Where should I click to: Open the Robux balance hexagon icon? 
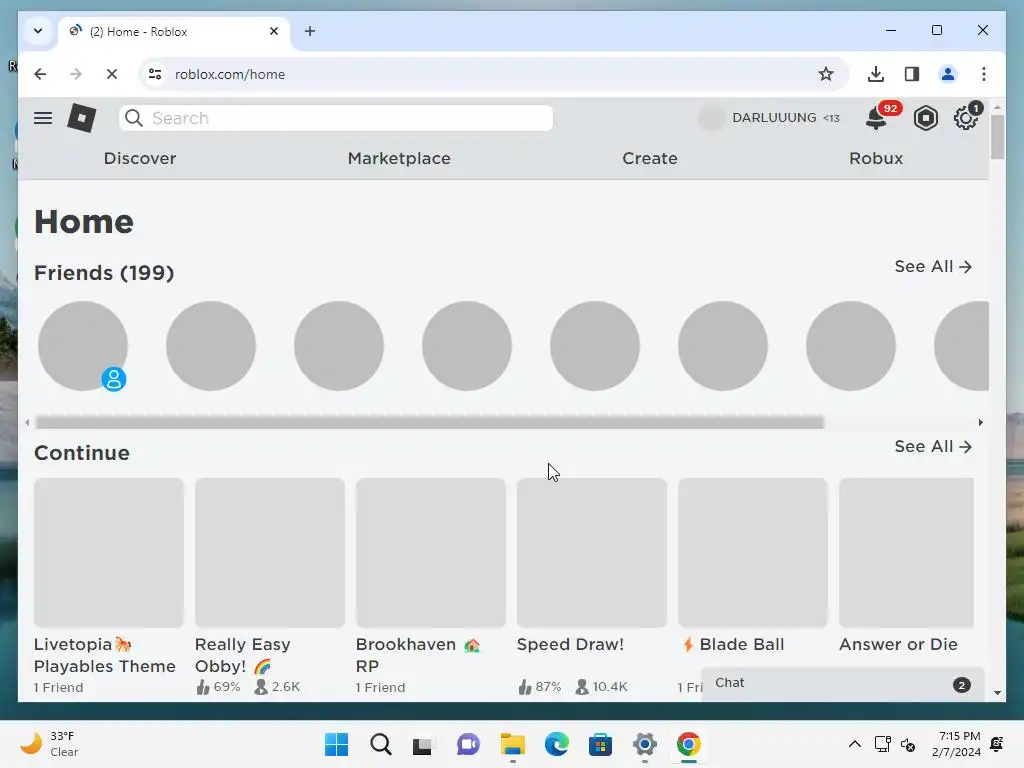[926, 118]
